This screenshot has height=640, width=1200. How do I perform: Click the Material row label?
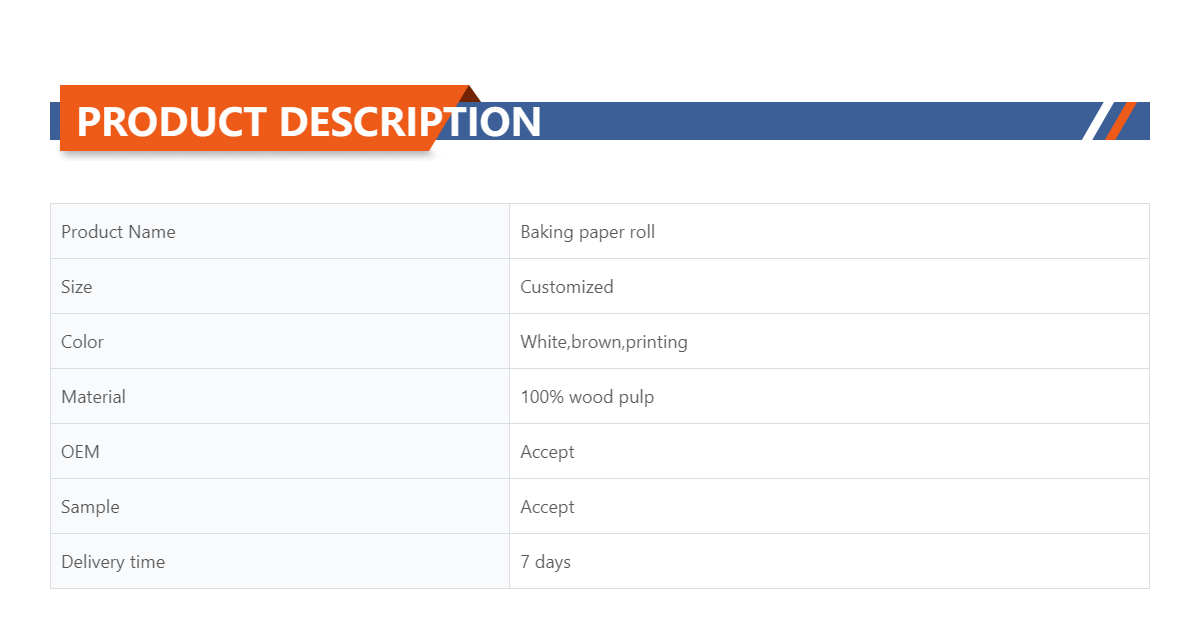[93, 397]
